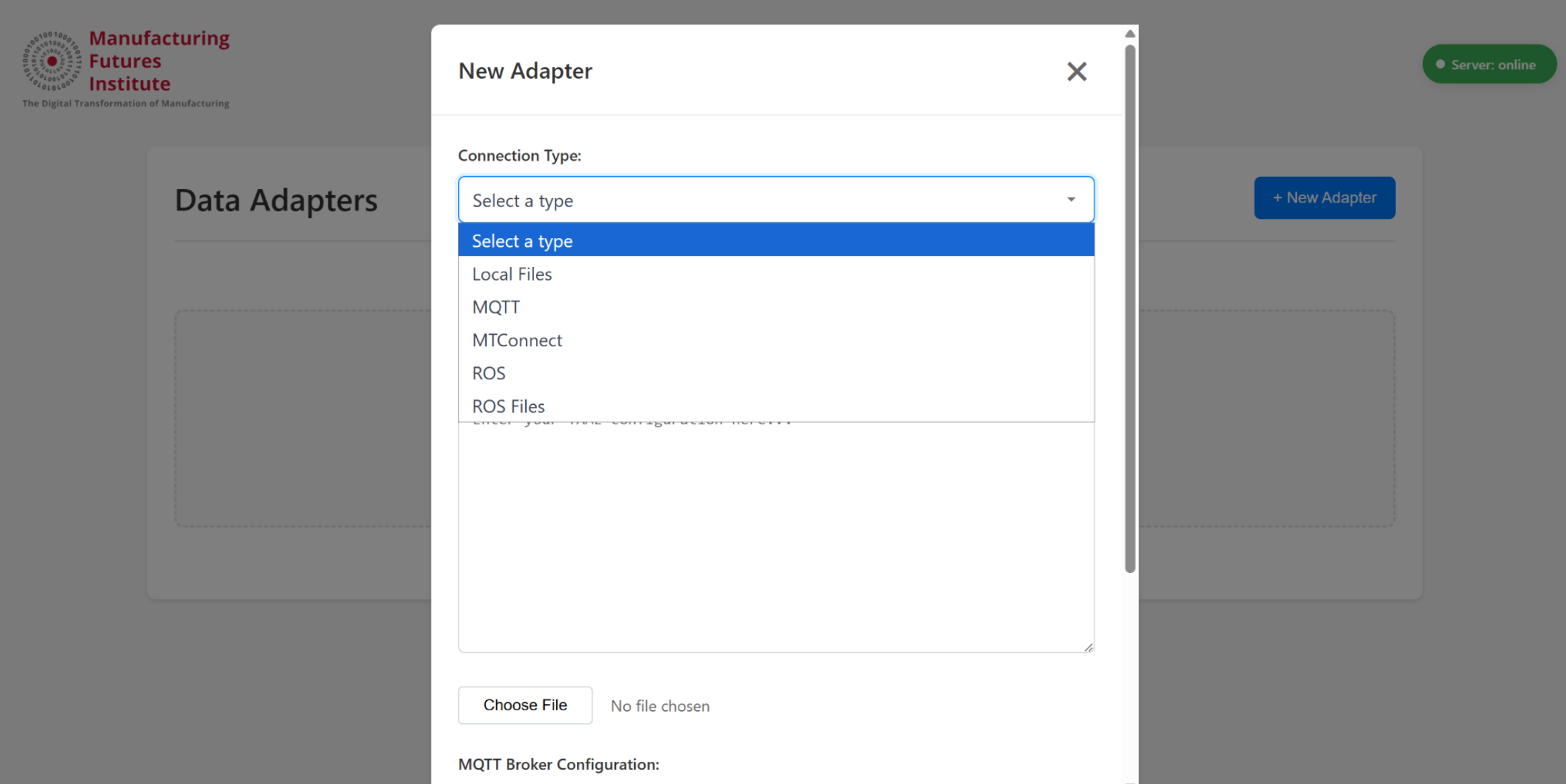Click the 'MQTT Broker Configuration:' label
The height and width of the screenshot is (784, 1566).
coord(558,764)
